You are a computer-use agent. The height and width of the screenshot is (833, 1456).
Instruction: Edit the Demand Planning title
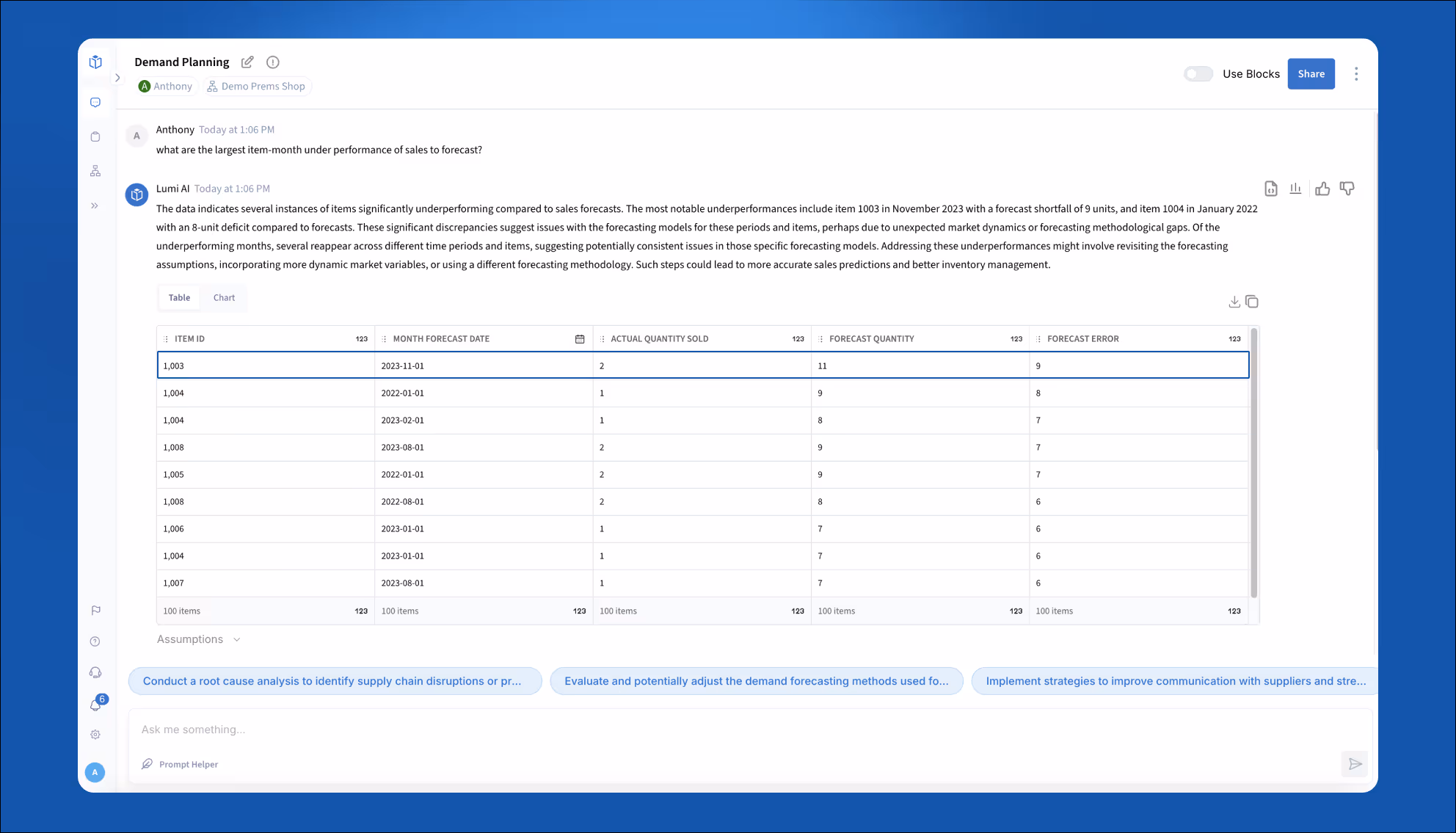pos(247,62)
